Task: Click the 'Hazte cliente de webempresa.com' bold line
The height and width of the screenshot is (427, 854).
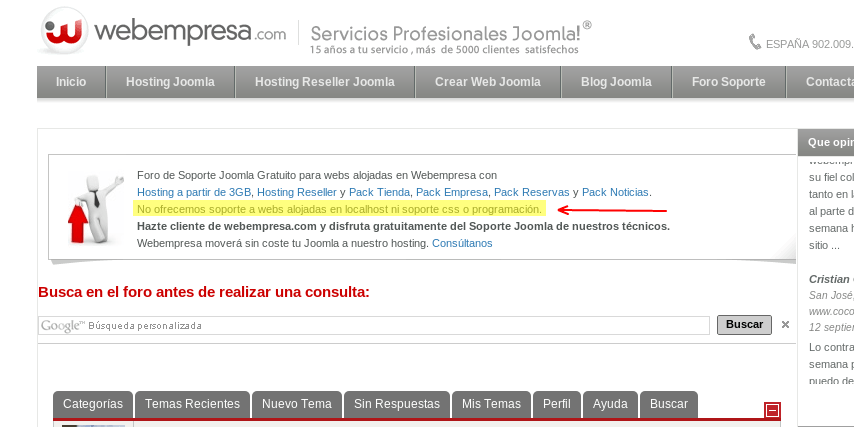Action: 403,226
